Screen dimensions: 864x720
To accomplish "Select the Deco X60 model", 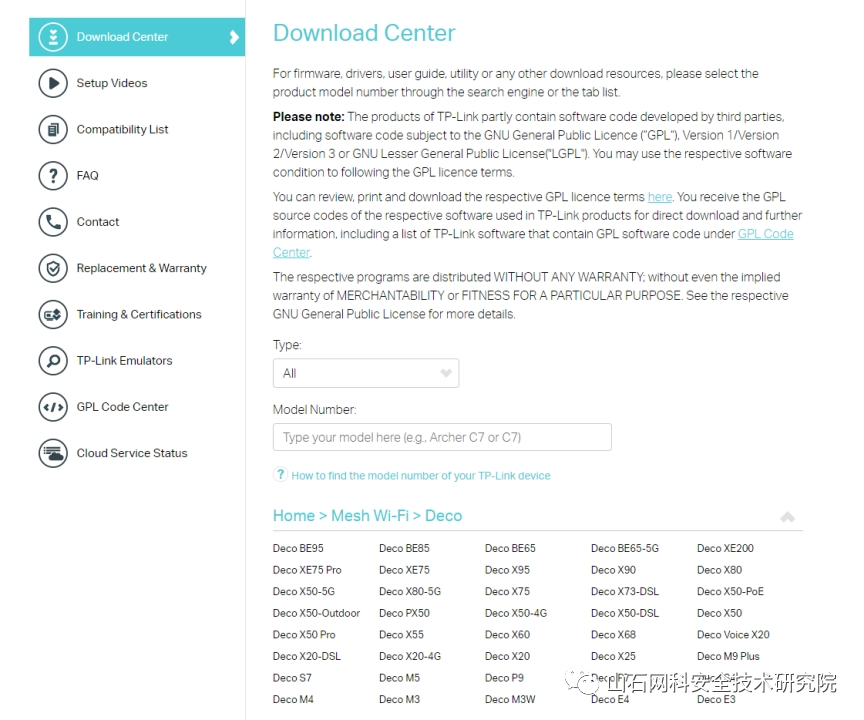I will [x=507, y=635].
